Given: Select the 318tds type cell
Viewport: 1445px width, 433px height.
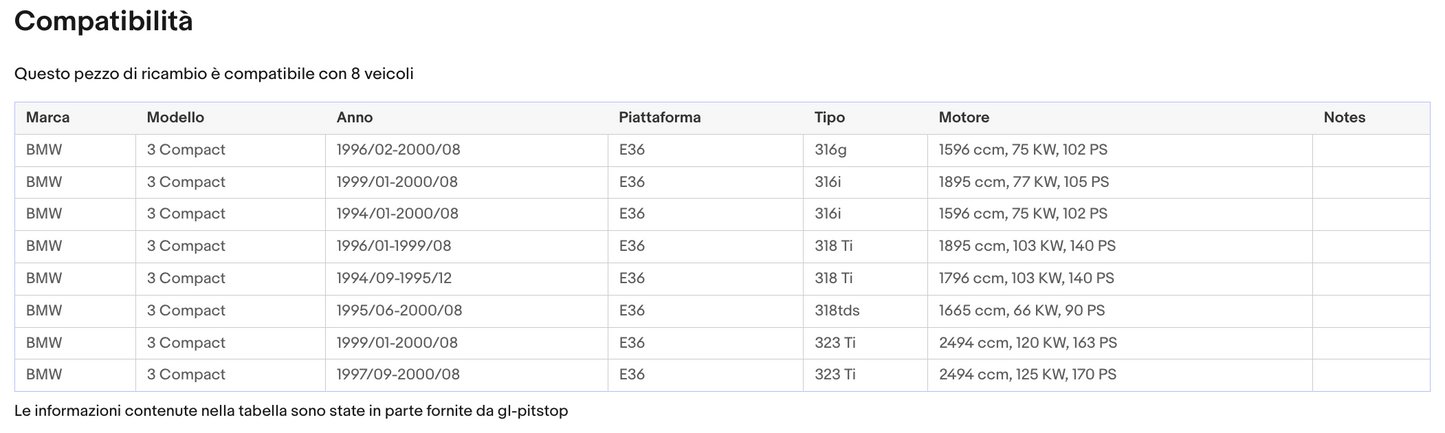Looking at the screenshot, I should coord(837,311).
